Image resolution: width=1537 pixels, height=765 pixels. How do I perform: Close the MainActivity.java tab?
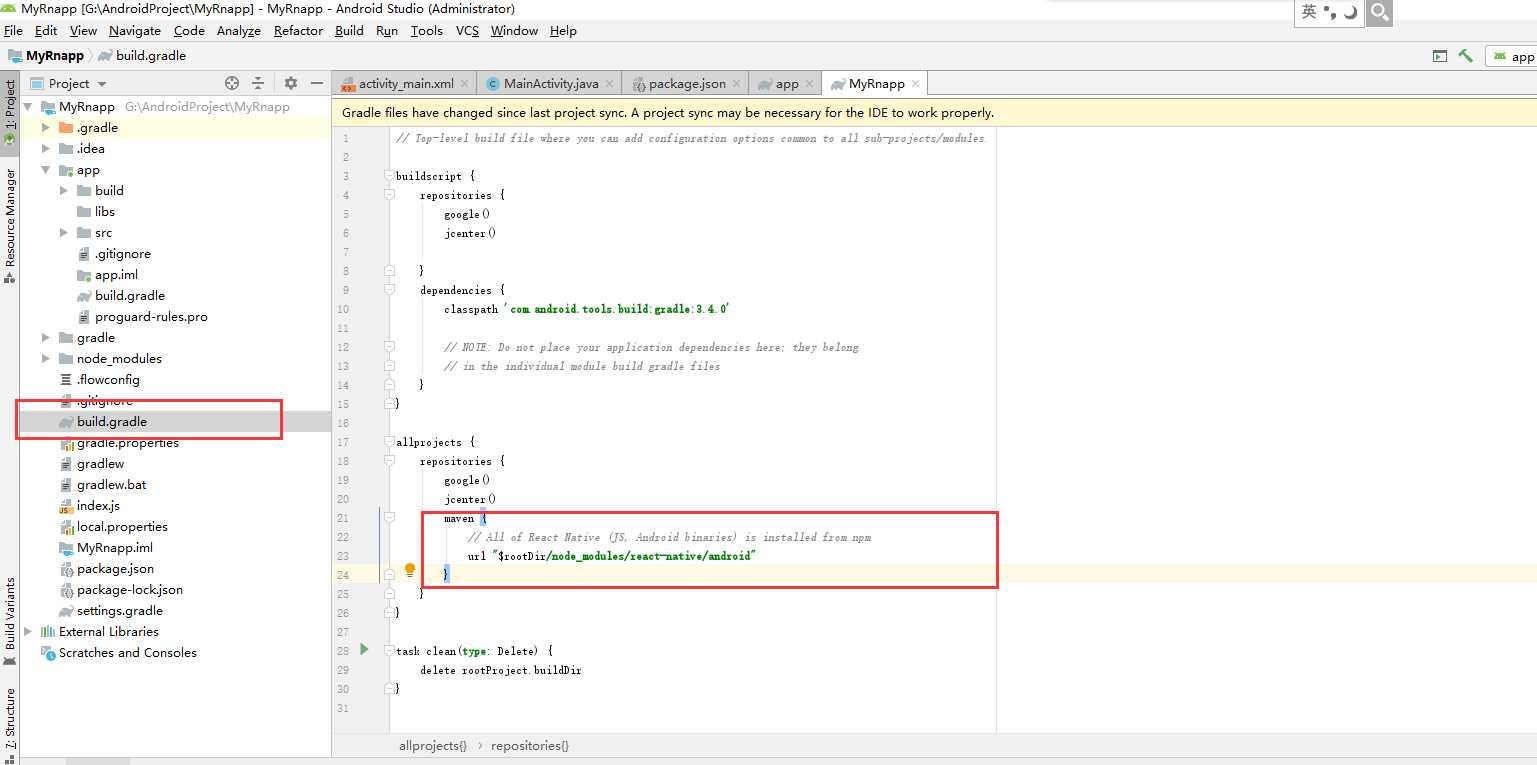click(x=612, y=83)
